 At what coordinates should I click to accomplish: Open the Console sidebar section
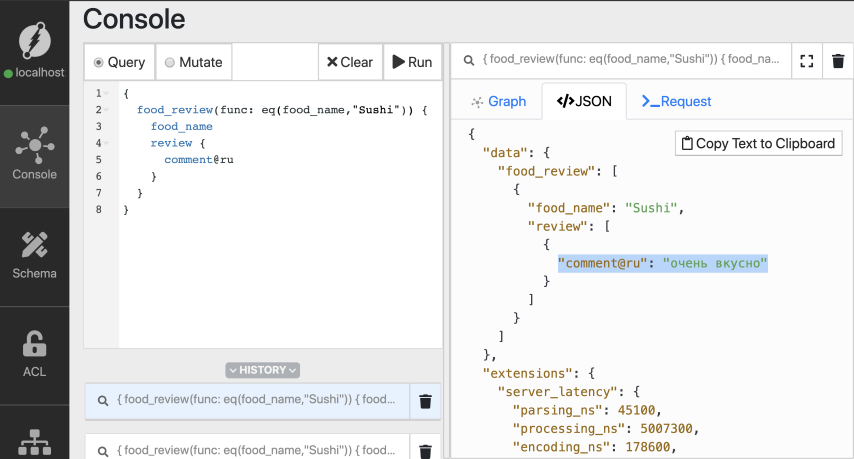(x=34, y=156)
